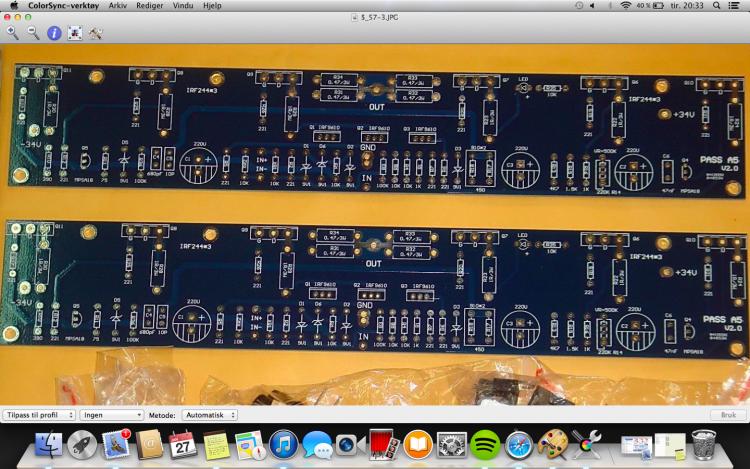Click the Time Machine menu bar icon
The height and width of the screenshot is (469, 750).
click(579, 6)
